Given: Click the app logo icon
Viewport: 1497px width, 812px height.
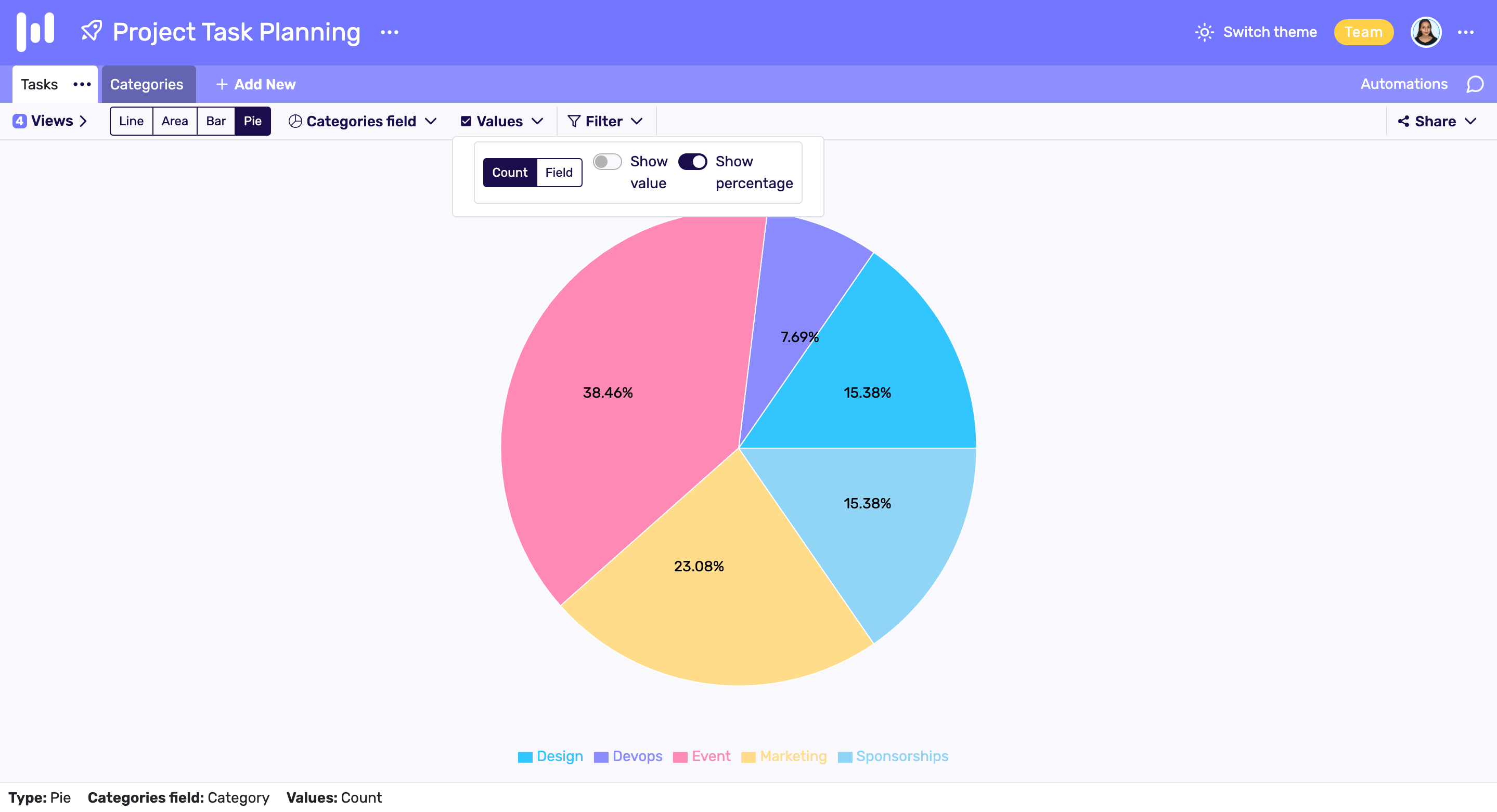Looking at the screenshot, I should coord(35,31).
